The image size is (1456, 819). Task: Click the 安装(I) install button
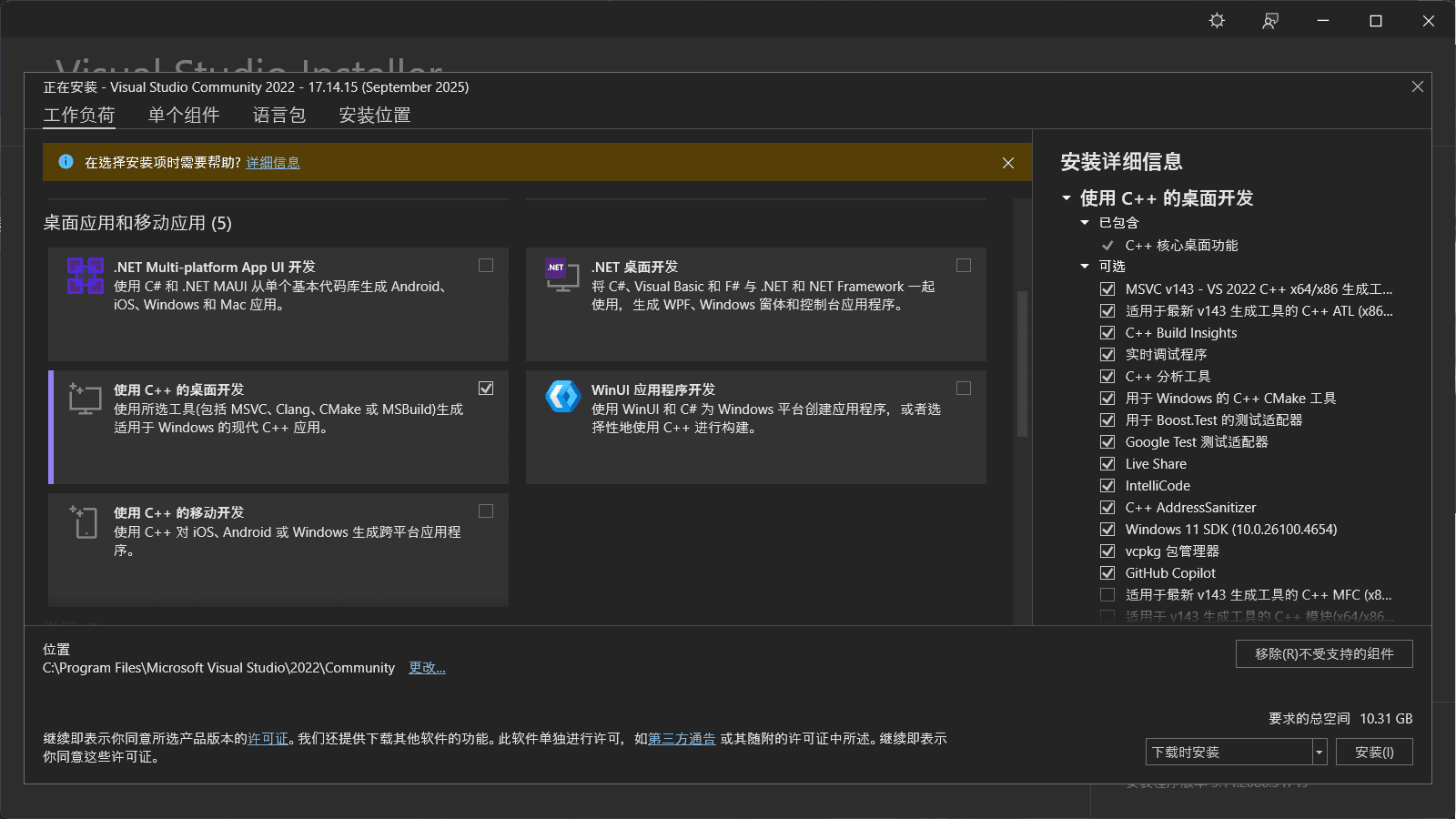pyautogui.click(x=1373, y=752)
